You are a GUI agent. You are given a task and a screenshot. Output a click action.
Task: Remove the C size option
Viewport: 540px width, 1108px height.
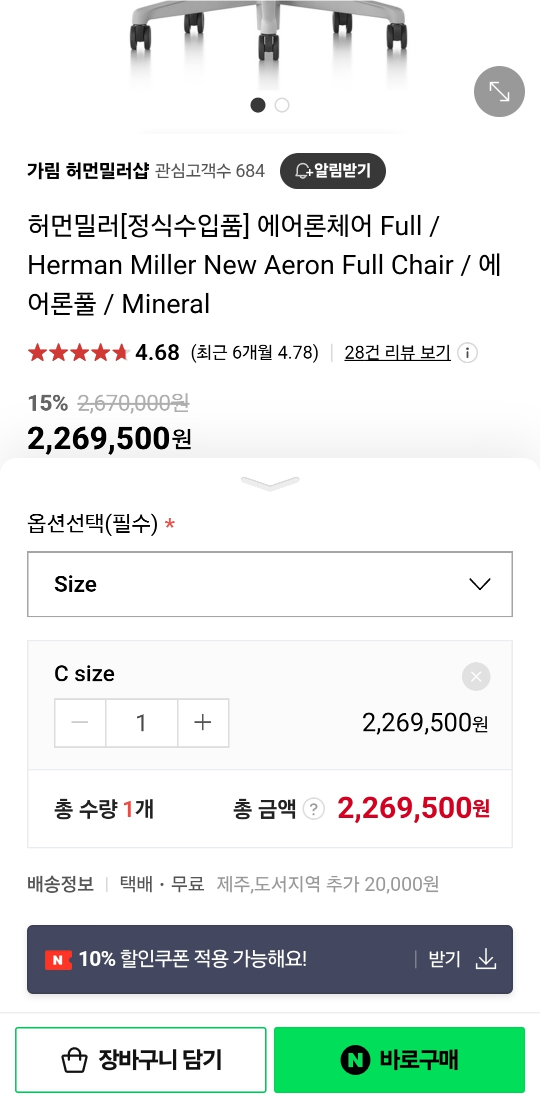point(476,677)
